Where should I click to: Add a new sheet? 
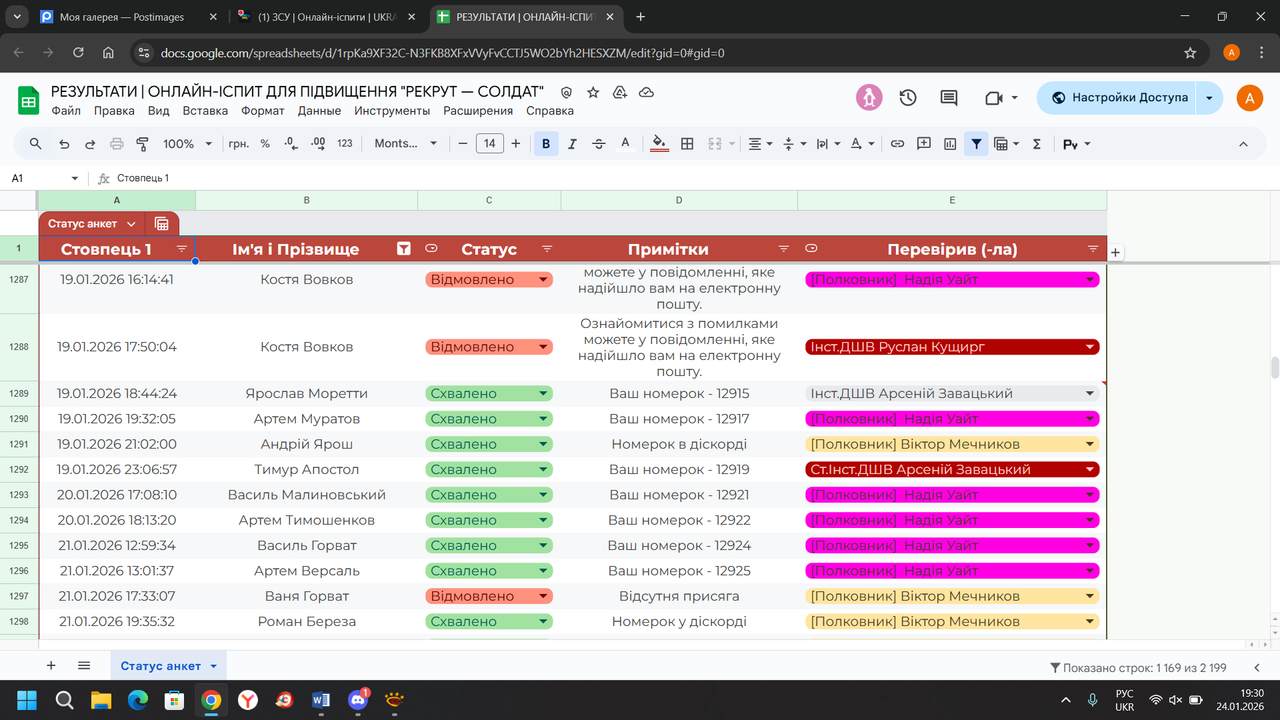point(51,665)
